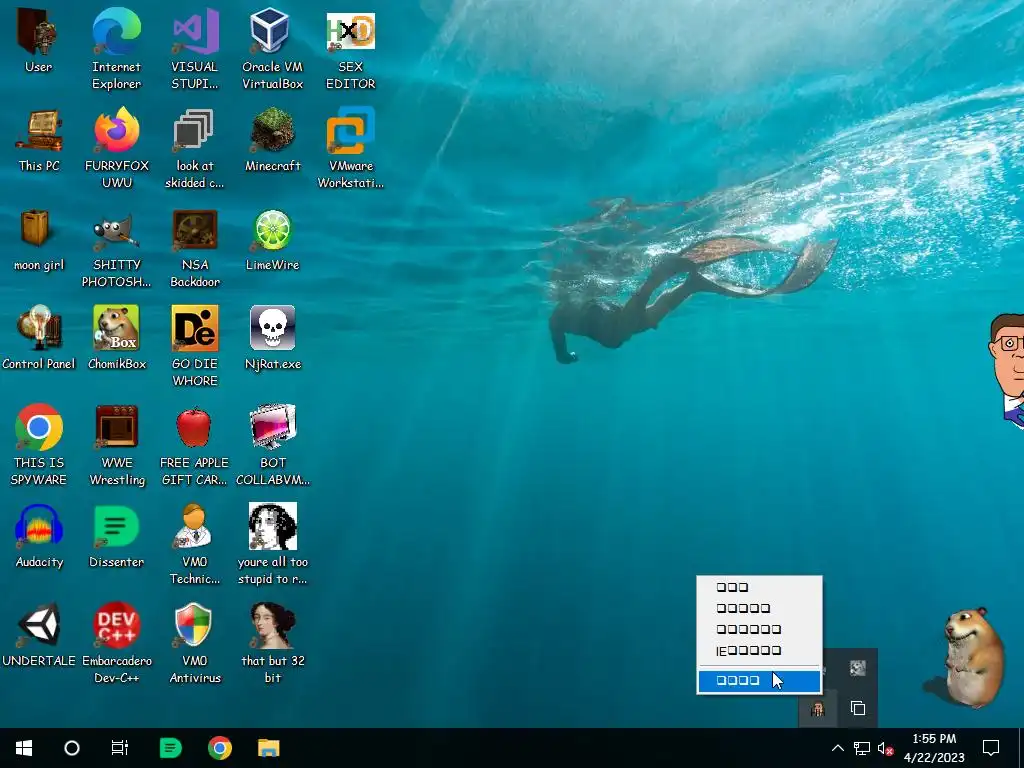Select the NjRat.exe skull icon
The height and width of the screenshot is (768, 1024).
272,338
